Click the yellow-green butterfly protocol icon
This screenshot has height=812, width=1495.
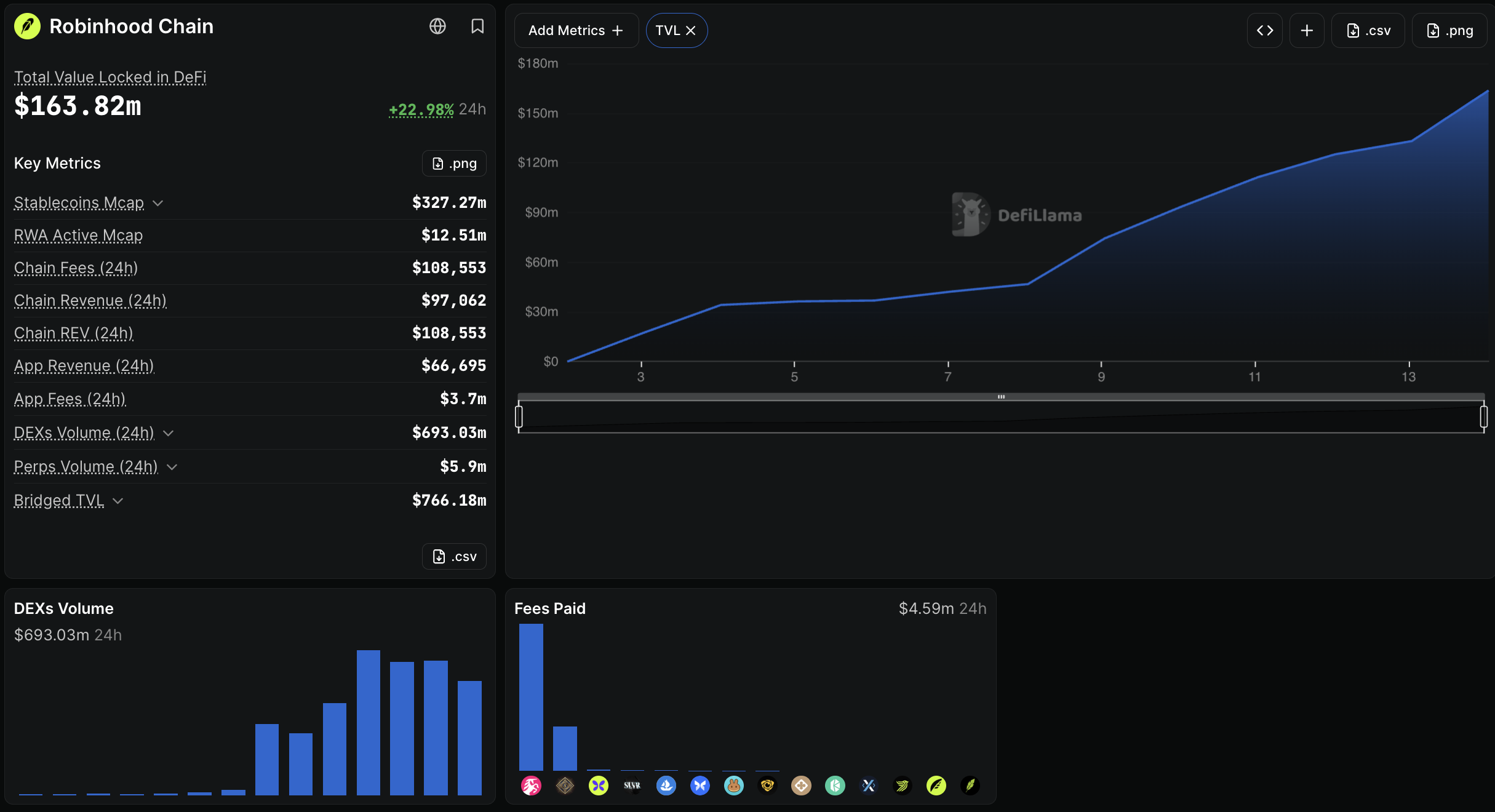point(599,786)
